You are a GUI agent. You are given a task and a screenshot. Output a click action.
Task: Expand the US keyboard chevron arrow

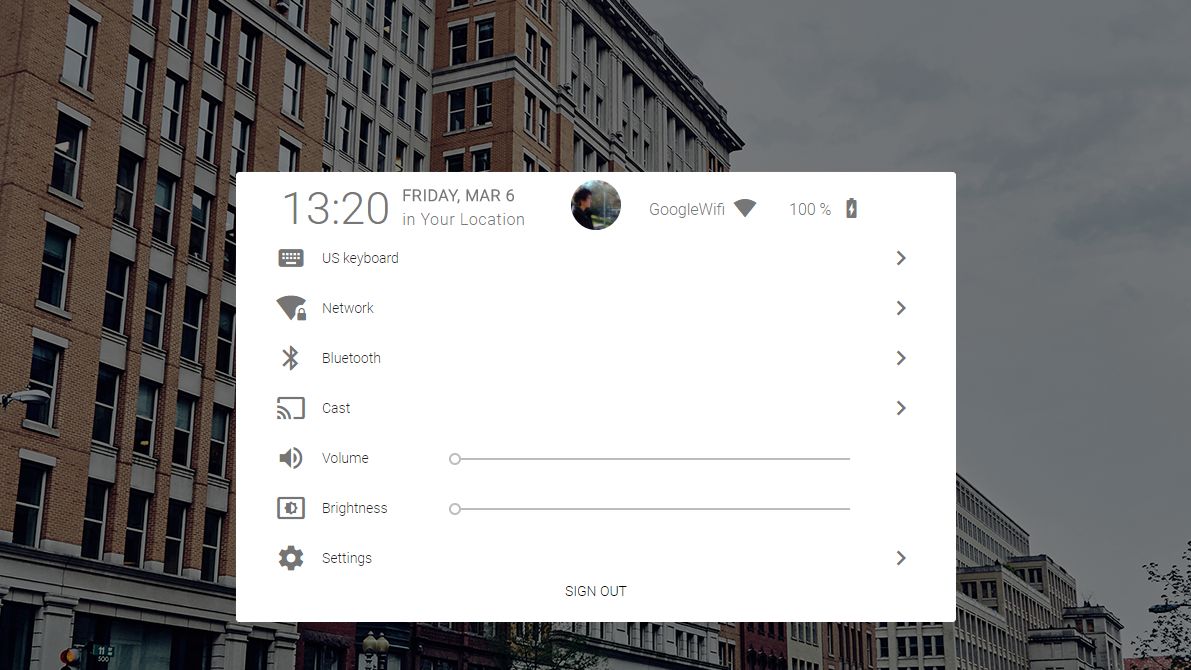click(x=901, y=258)
